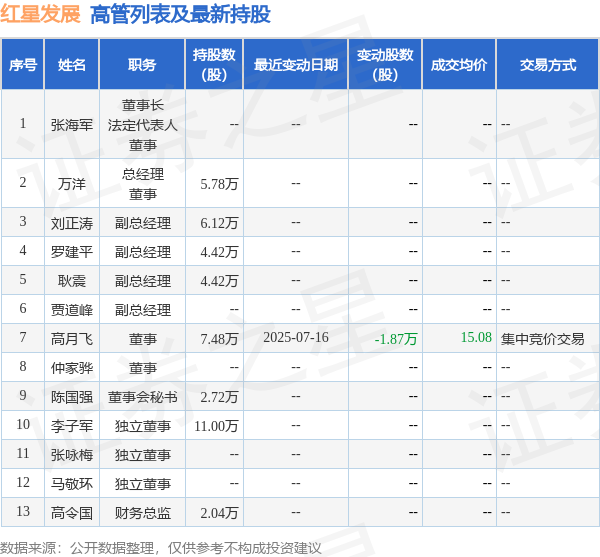Click the 2.04万 shareholding value
Viewport: 600px width, 557px height.
pyautogui.click(x=219, y=513)
